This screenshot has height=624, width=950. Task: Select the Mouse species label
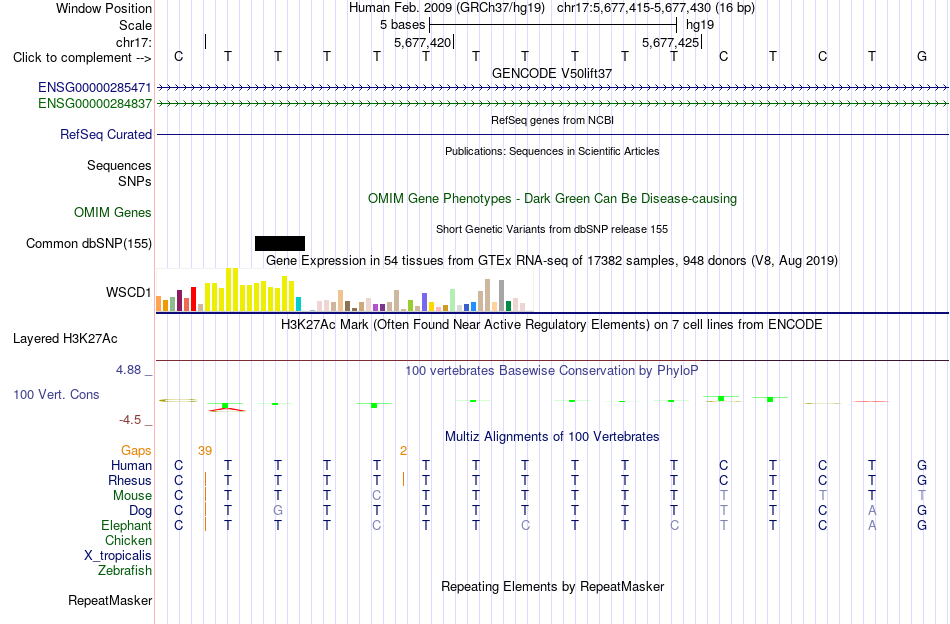[x=132, y=496]
